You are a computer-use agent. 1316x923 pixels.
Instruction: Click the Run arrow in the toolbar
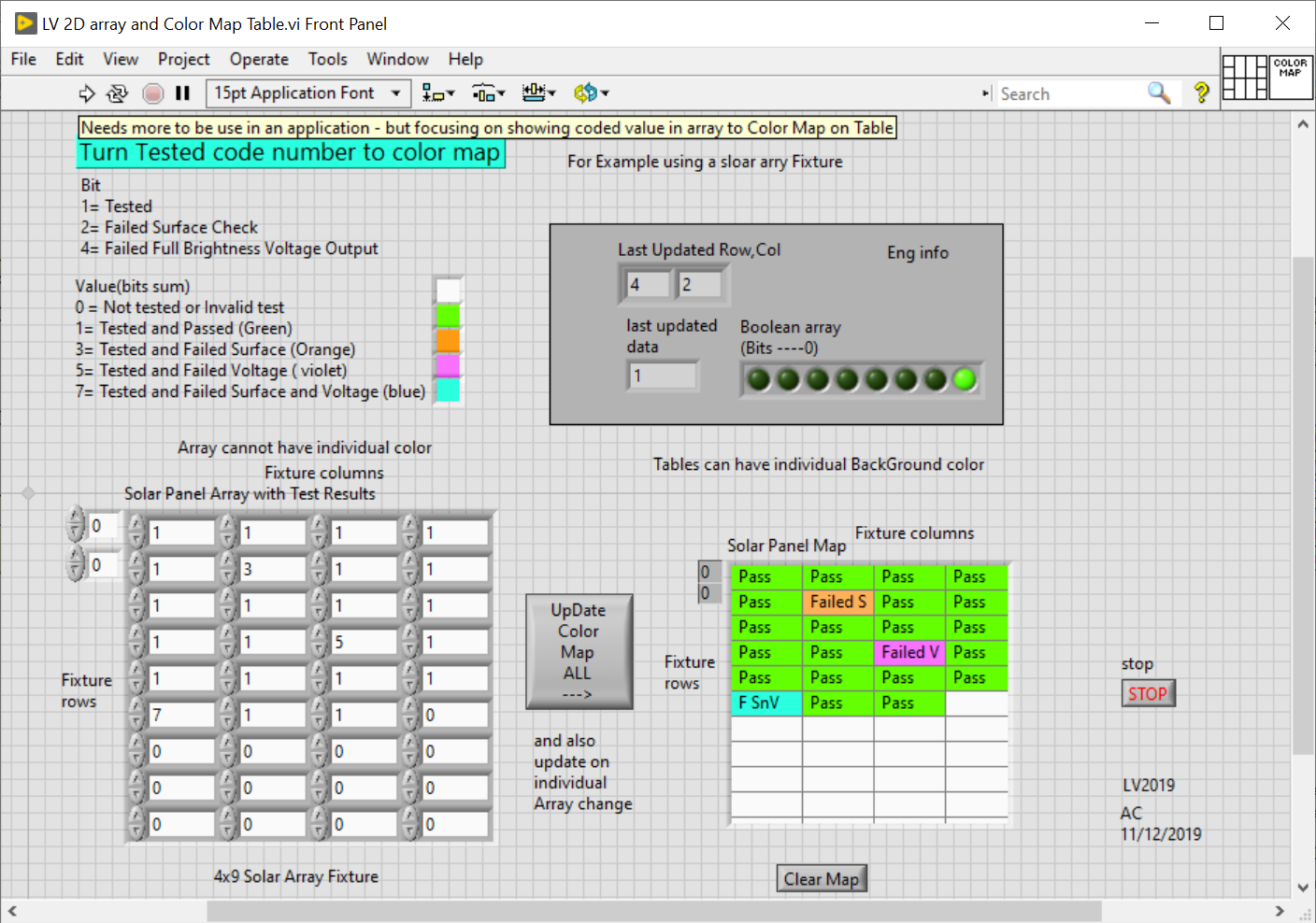(87, 93)
